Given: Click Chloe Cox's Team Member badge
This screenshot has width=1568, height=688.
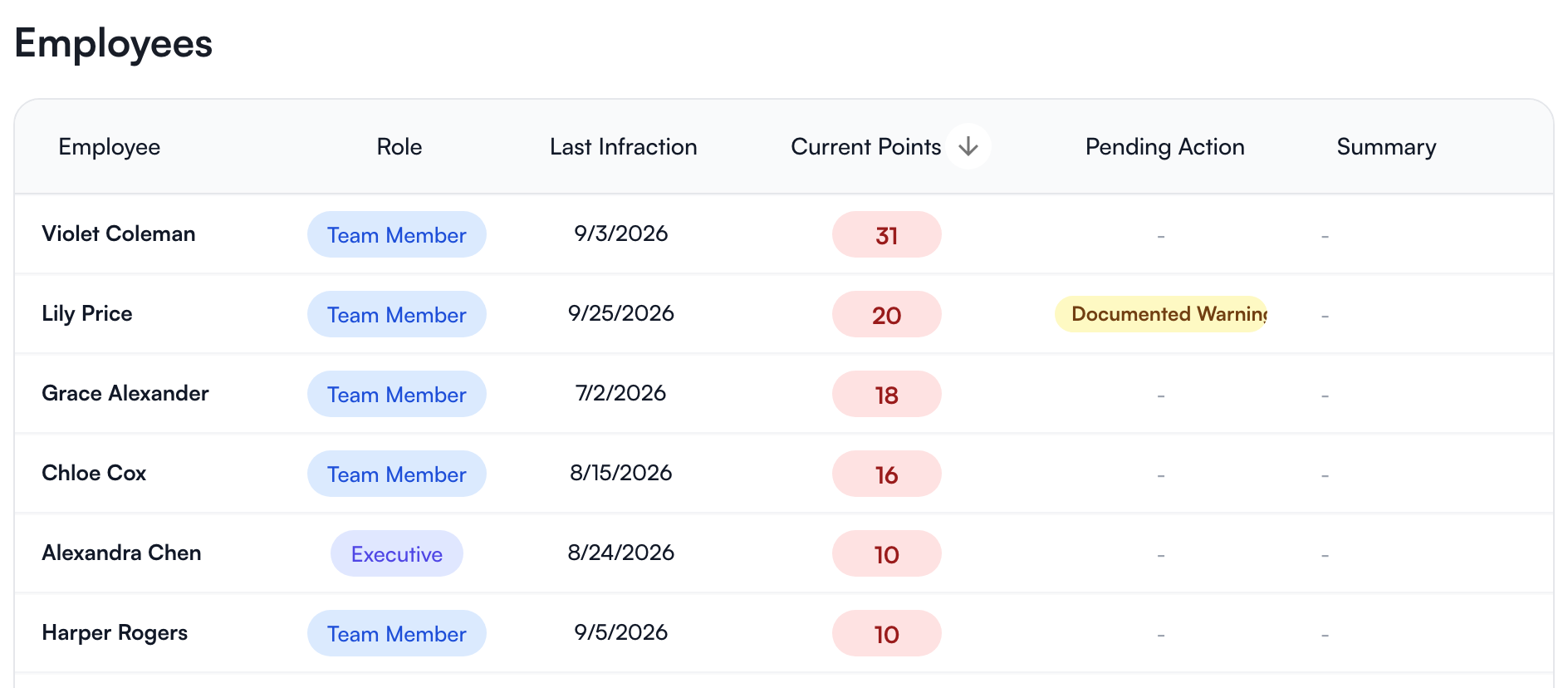Looking at the screenshot, I should (397, 474).
